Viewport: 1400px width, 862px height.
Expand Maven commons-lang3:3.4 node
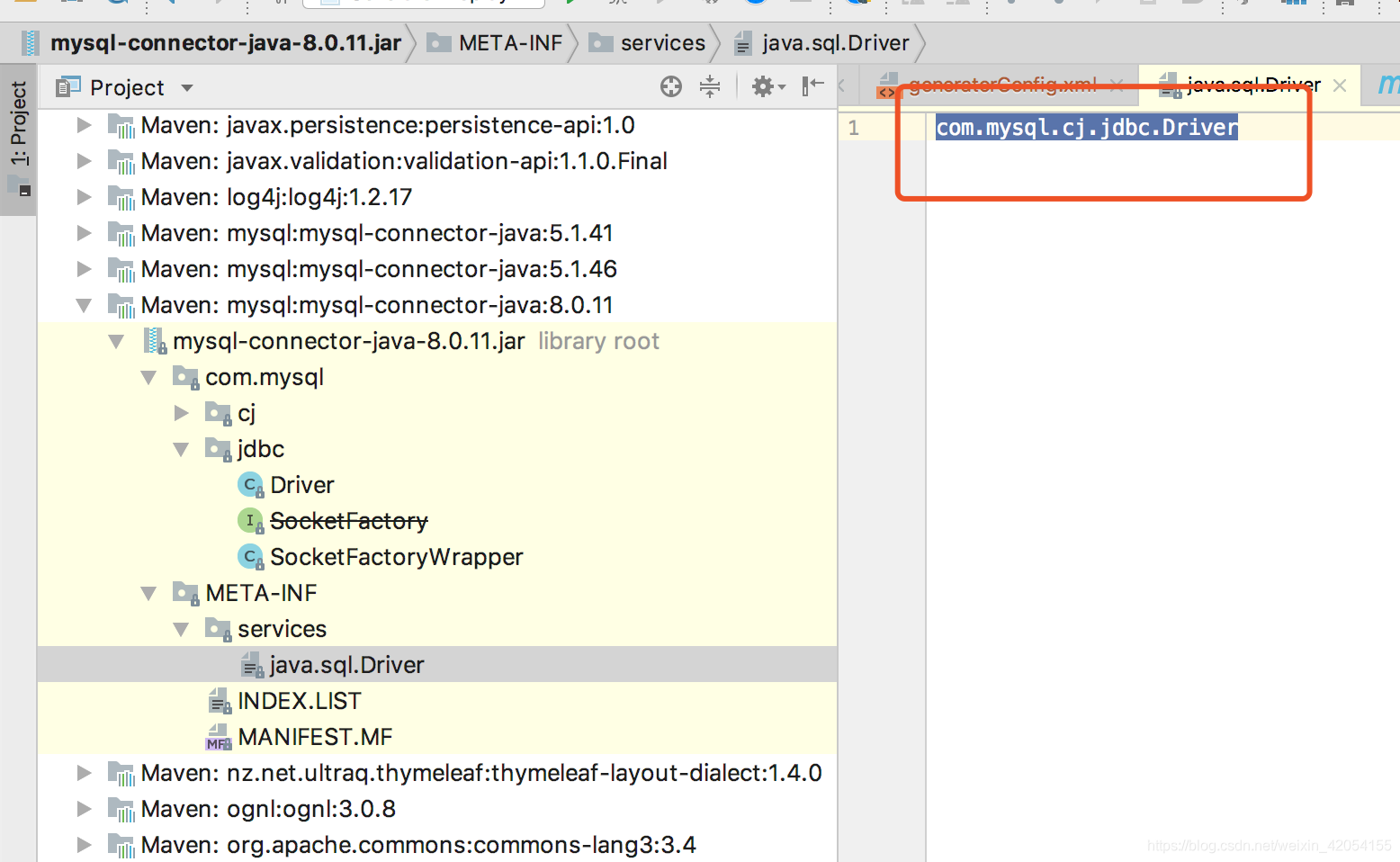point(84,845)
